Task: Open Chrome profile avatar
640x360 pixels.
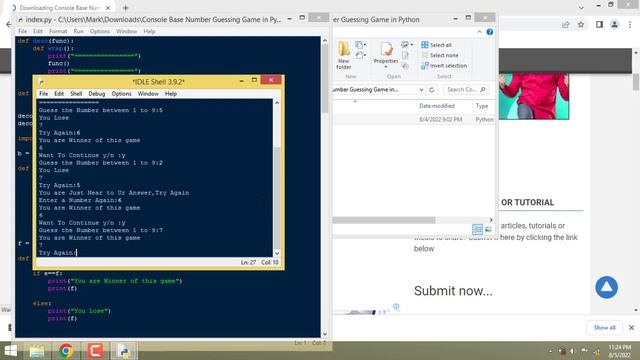Action: pyautogui.click(x=614, y=25)
